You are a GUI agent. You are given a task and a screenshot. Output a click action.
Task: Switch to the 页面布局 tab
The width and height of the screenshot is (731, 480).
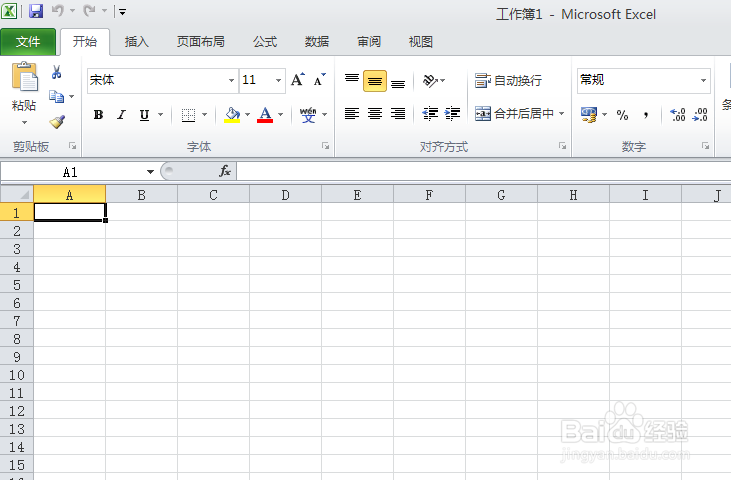200,42
